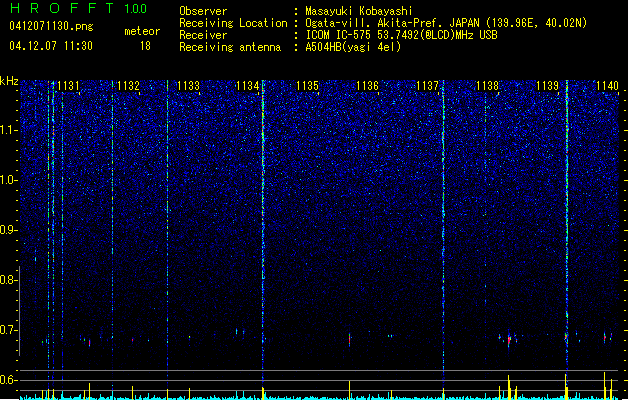Click the 0.8 frequency axis label

pos(8,280)
